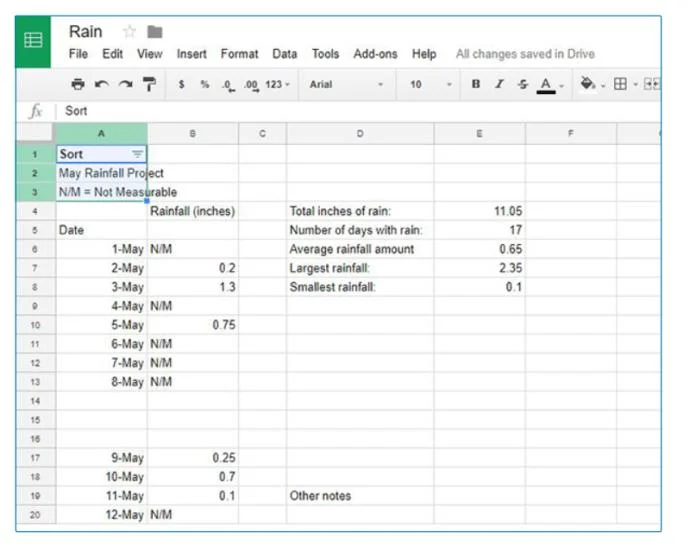
Task: Open the Arial font dropdown
Action: click(x=346, y=84)
